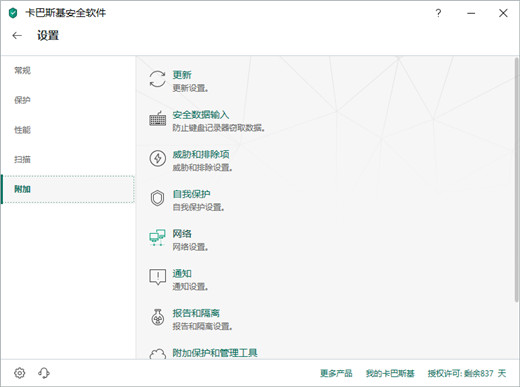Viewport: 520px width, 387px height.
Task: Open the 威胁和排除项 settings link
Action: pyautogui.click(x=201, y=154)
